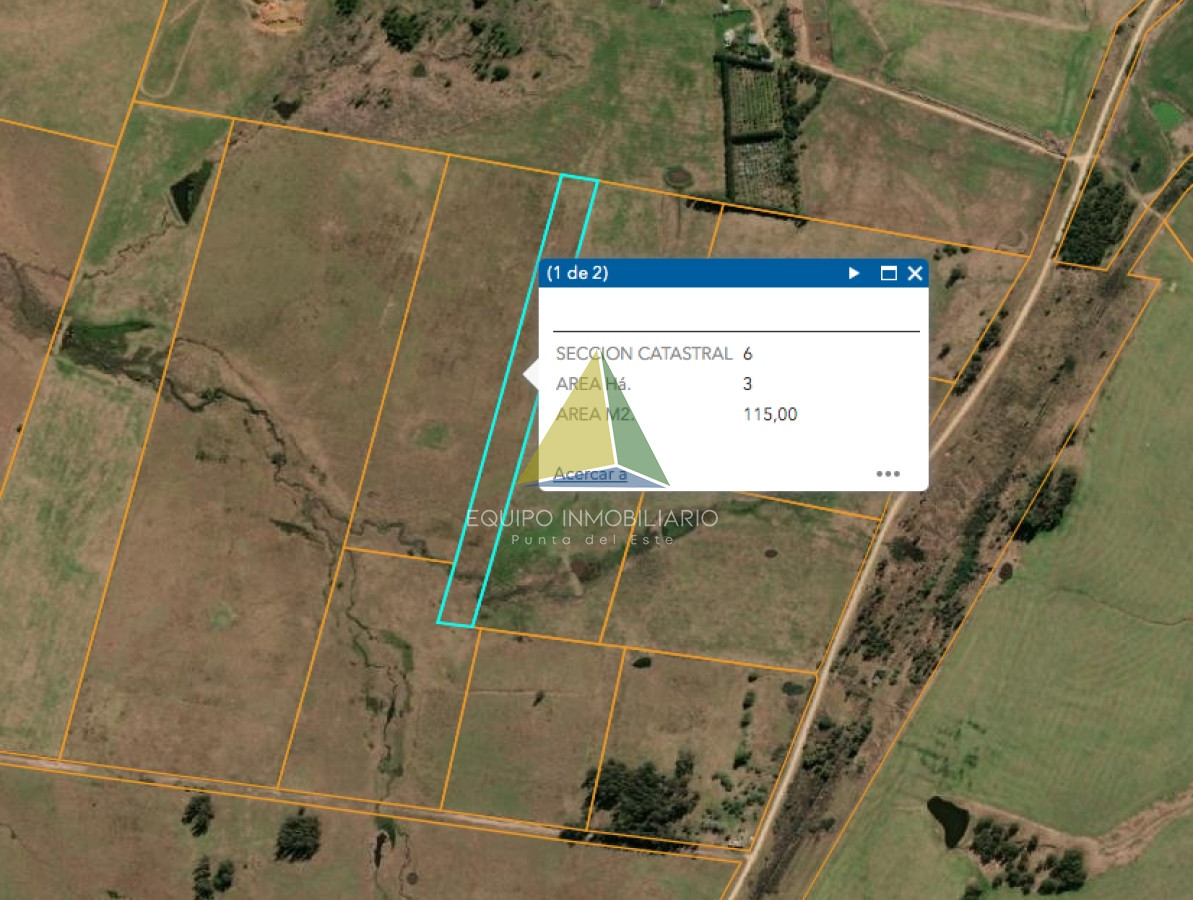Click the "(1 de 2)" popup title

[577, 273]
